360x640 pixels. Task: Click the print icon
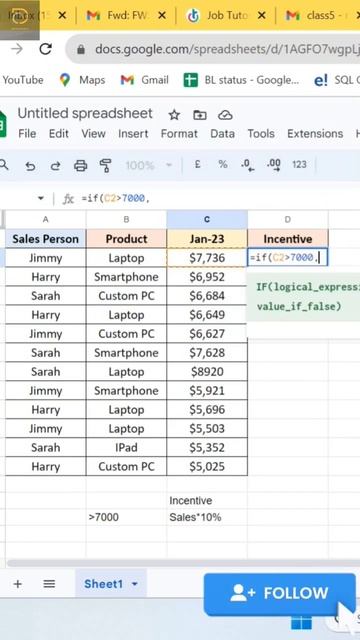click(x=80, y=165)
